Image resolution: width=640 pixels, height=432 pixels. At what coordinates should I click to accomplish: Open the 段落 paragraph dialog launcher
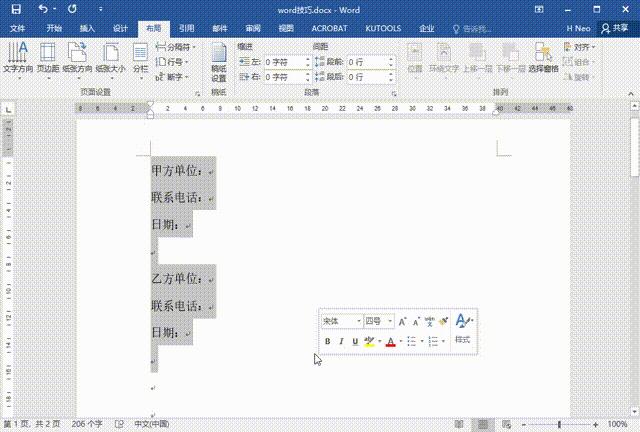coord(394,94)
